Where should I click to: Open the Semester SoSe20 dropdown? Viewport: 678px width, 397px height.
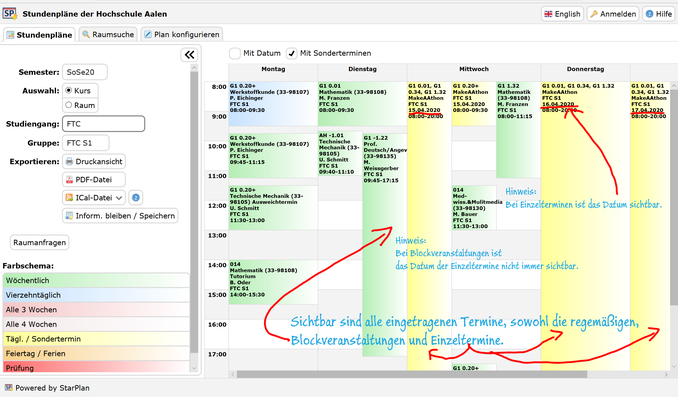(85, 72)
